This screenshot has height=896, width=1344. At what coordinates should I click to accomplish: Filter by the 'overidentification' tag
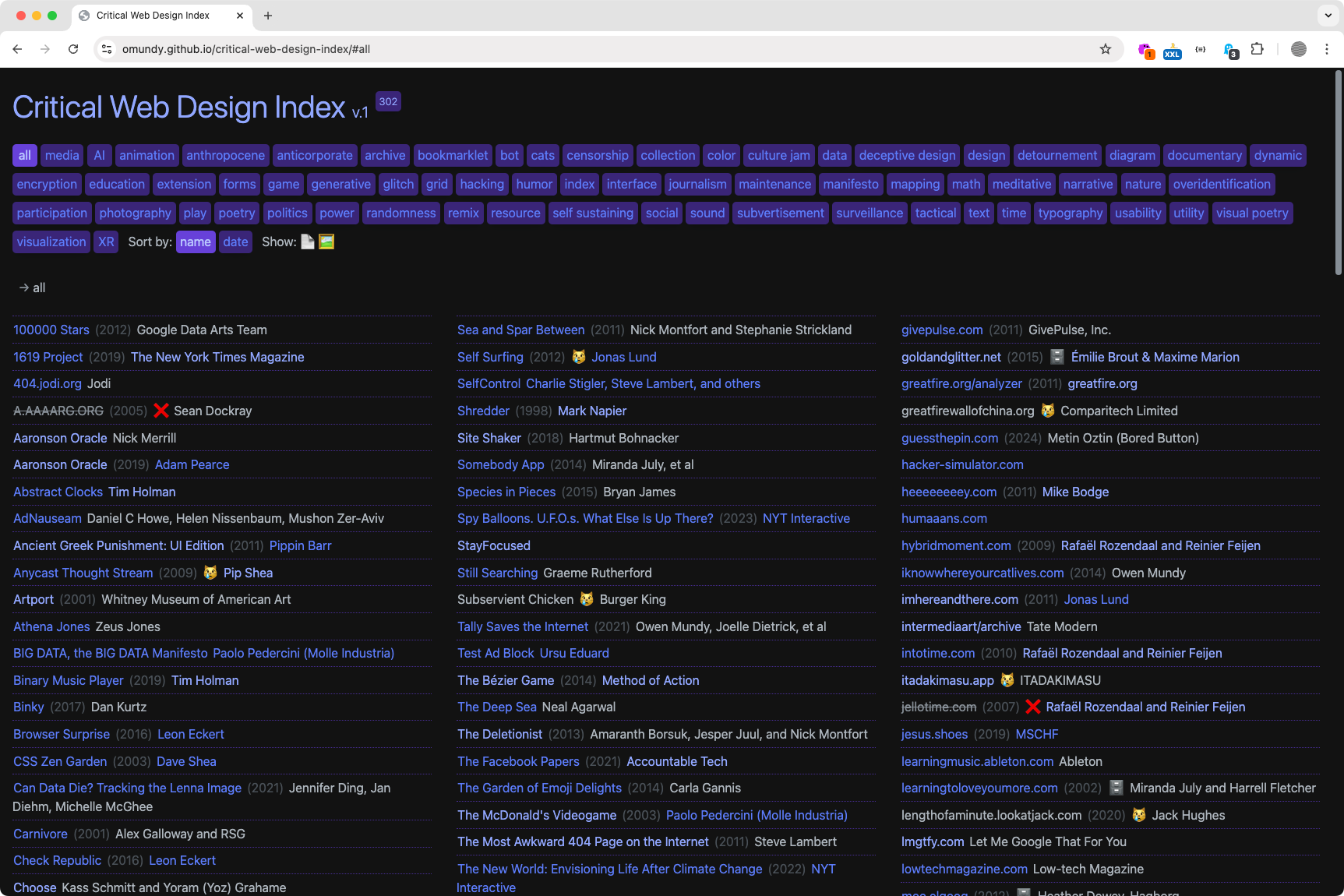pyautogui.click(x=1222, y=185)
